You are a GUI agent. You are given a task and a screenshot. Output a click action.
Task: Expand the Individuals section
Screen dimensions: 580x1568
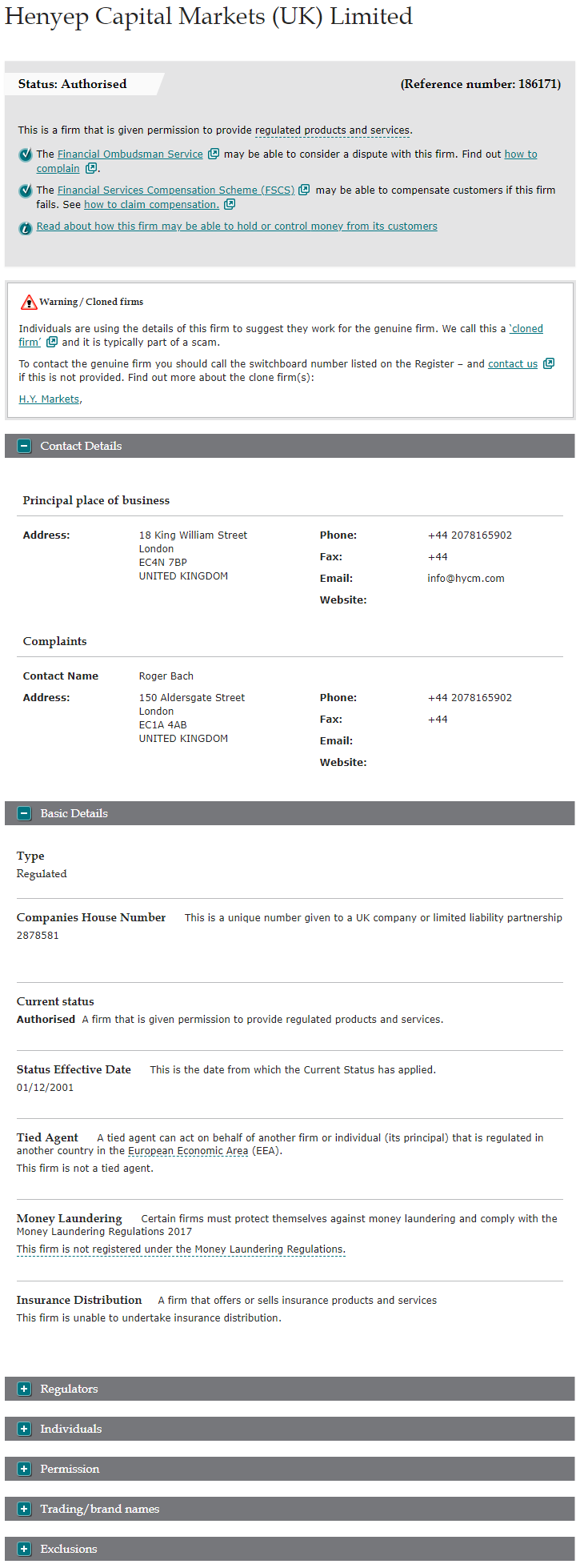coord(25,1429)
